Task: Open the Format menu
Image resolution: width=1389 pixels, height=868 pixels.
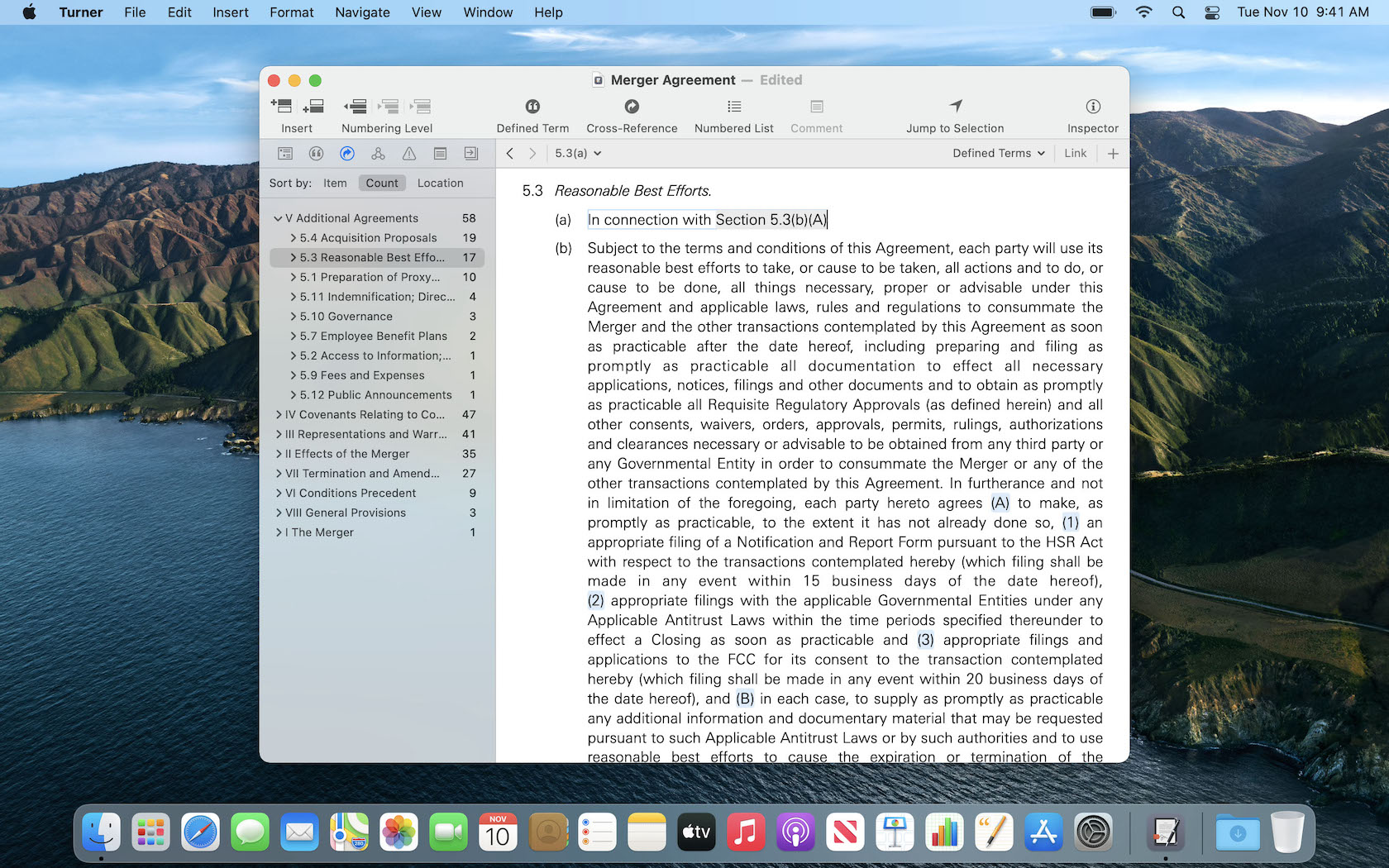Action: click(x=291, y=12)
